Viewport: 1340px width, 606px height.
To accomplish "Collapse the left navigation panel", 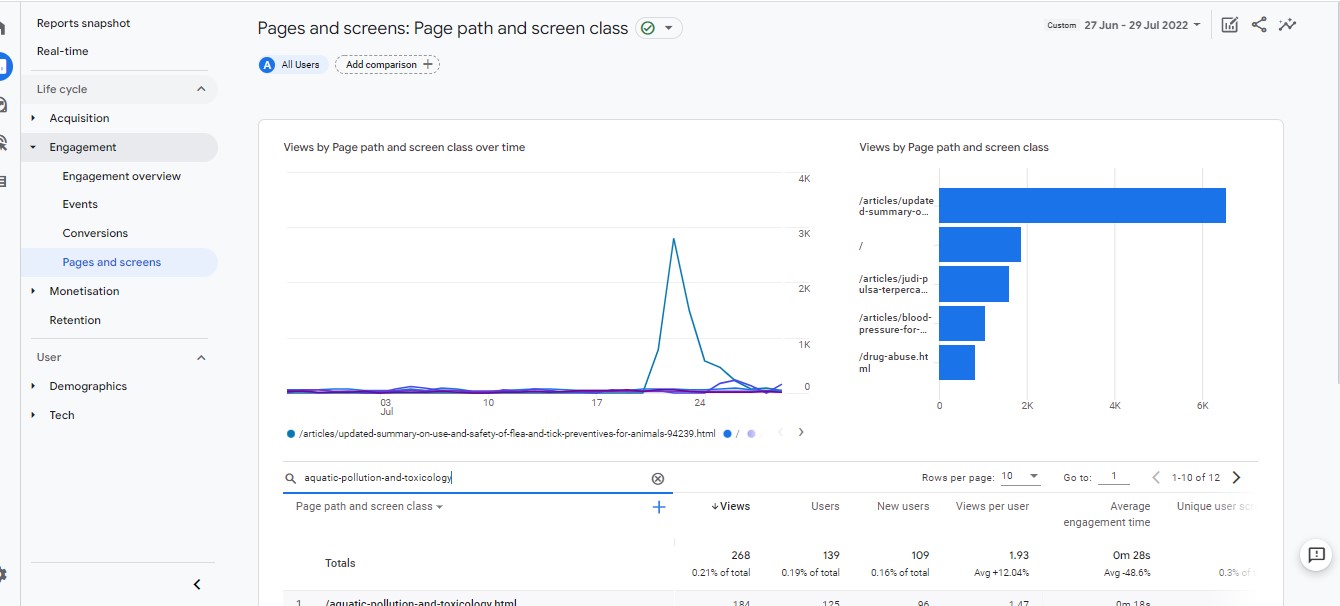I will point(197,584).
